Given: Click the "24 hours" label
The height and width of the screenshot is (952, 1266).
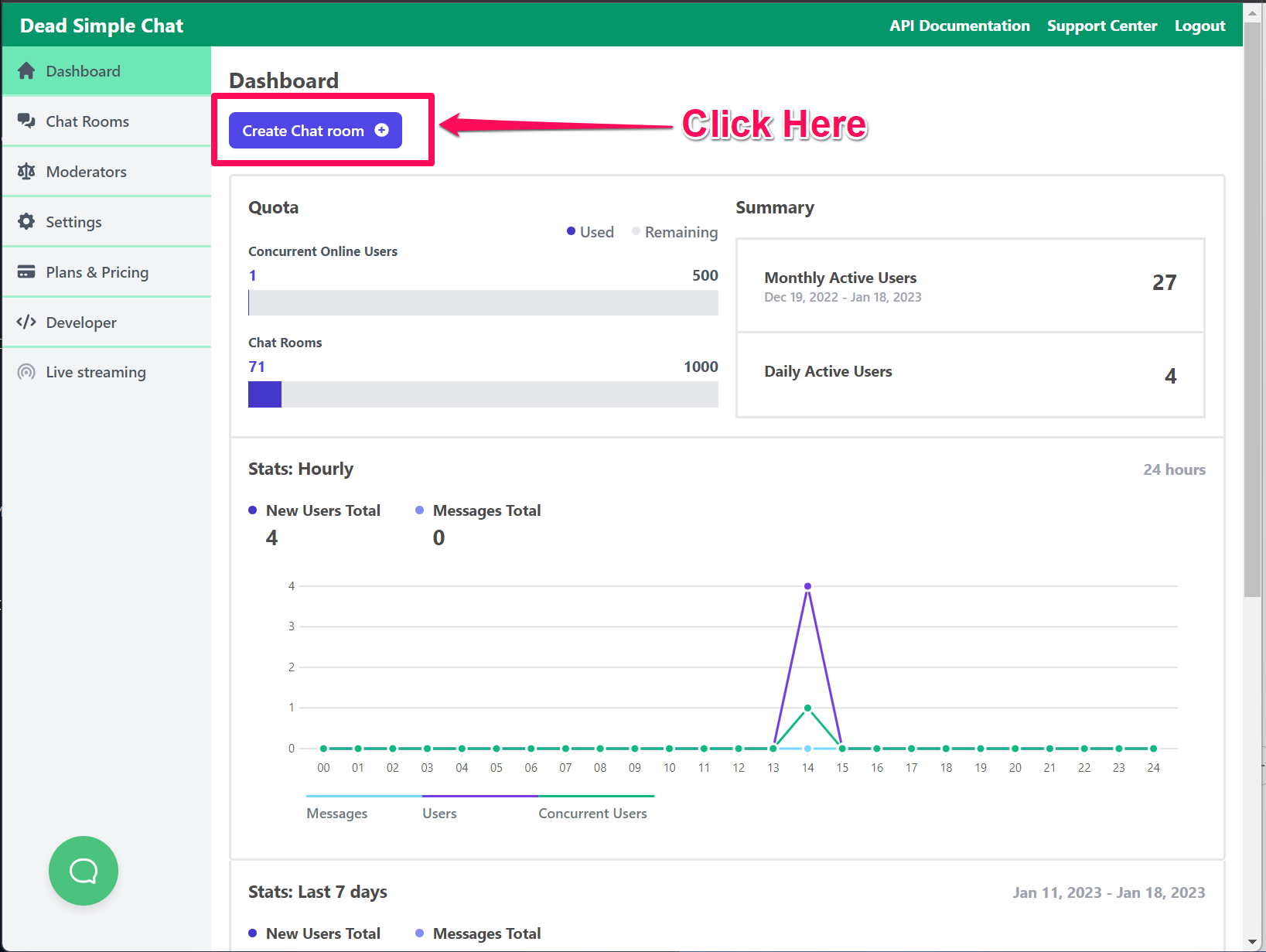Looking at the screenshot, I should click(x=1174, y=469).
